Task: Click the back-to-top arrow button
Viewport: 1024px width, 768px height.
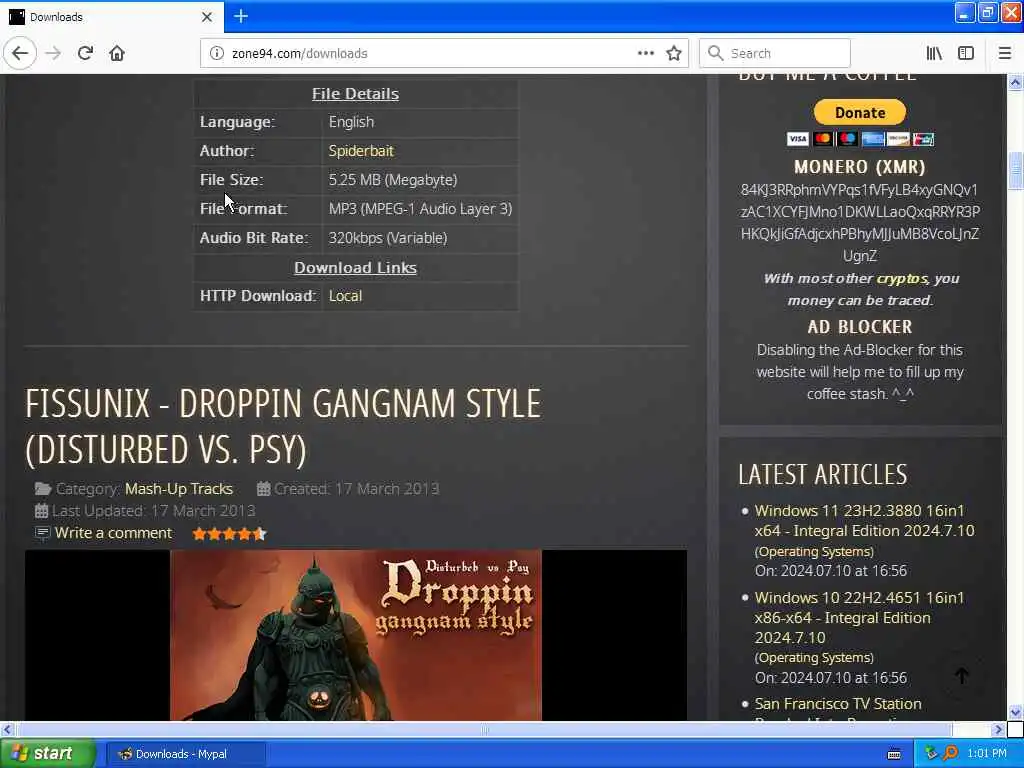Action: [x=962, y=677]
